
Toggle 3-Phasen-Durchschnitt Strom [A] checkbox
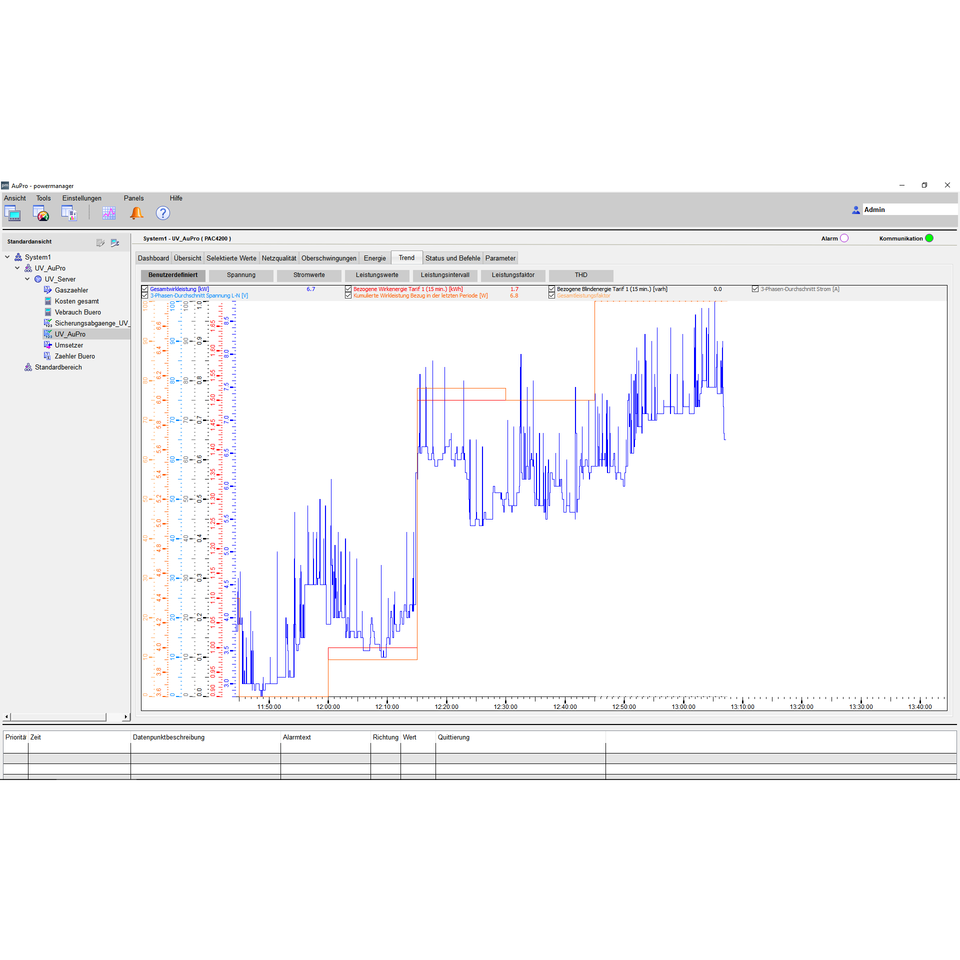pyautogui.click(x=756, y=289)
